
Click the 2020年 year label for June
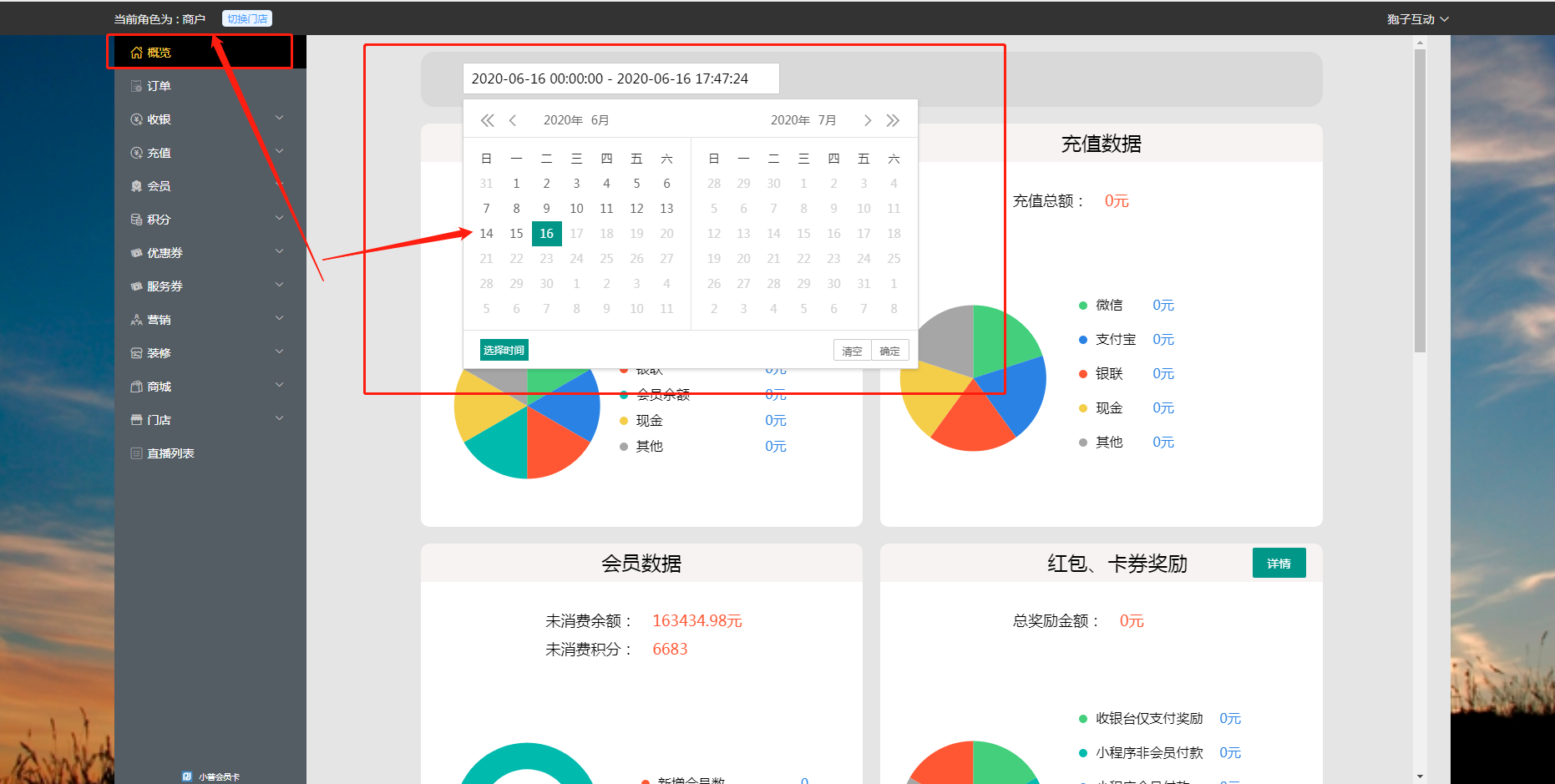tap(564, 120)
